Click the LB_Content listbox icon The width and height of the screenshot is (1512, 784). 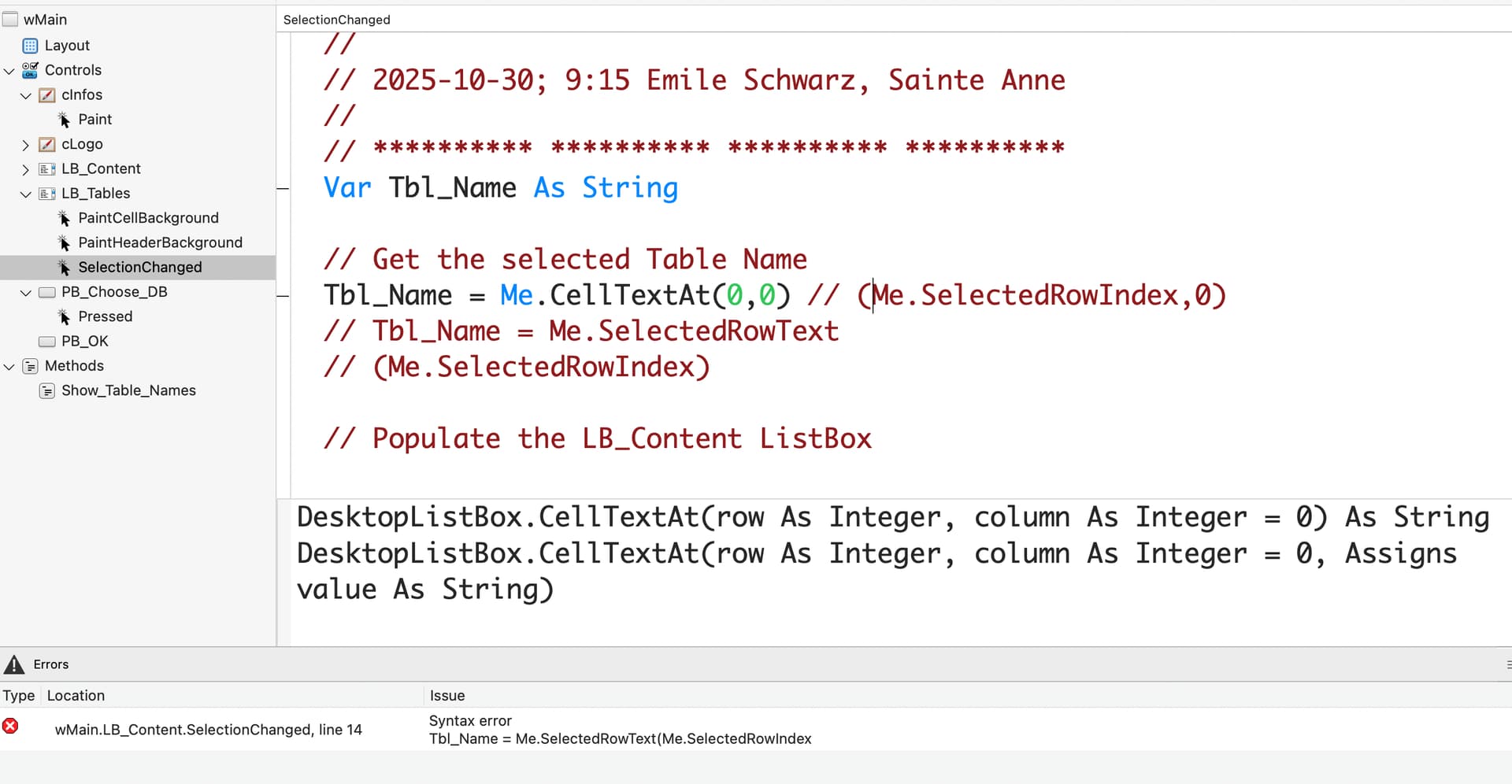coord(47,169)
